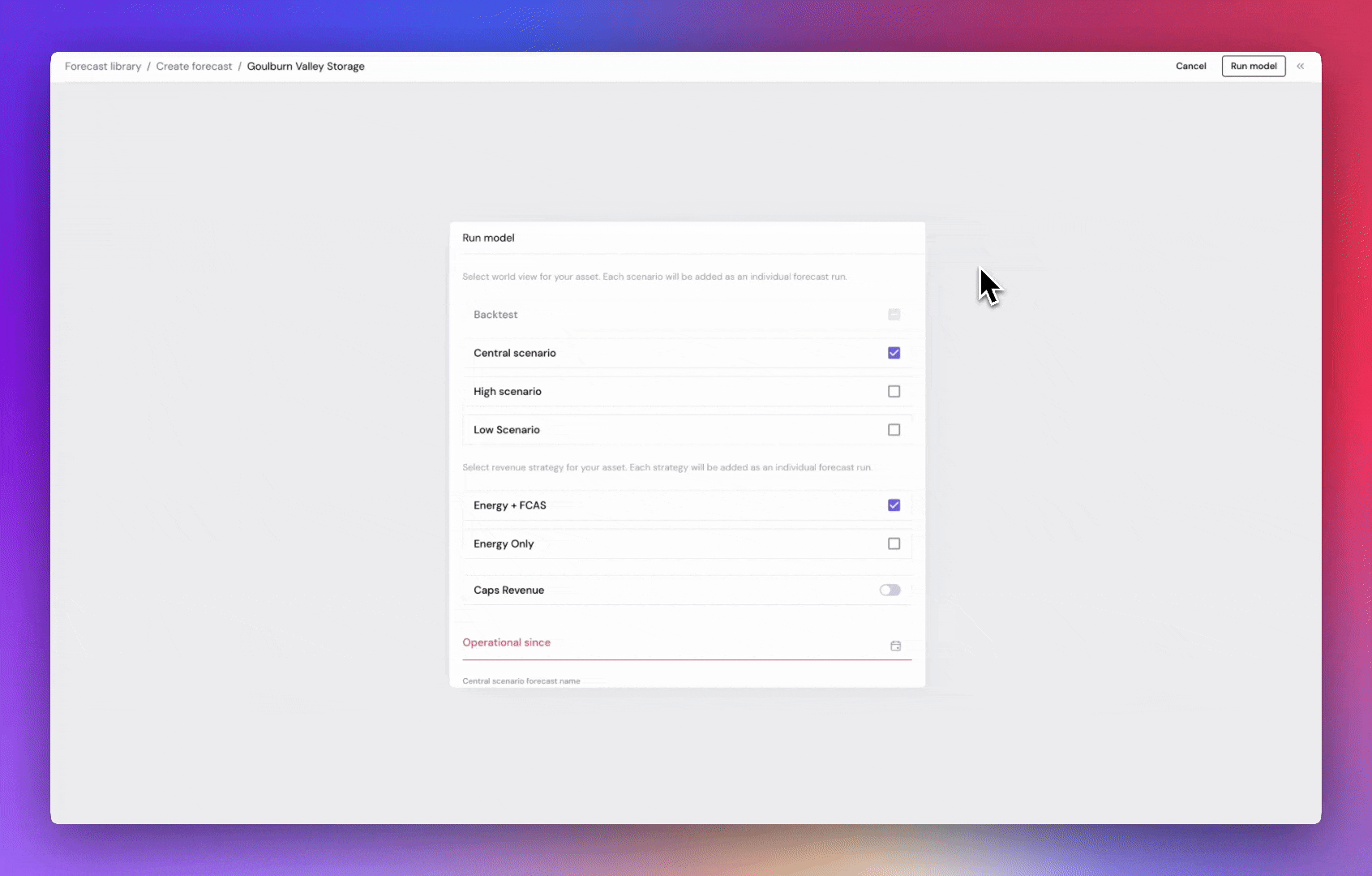Go to Forecast library breadcrumb
The image size is (1372, 876).
(103, 67)
